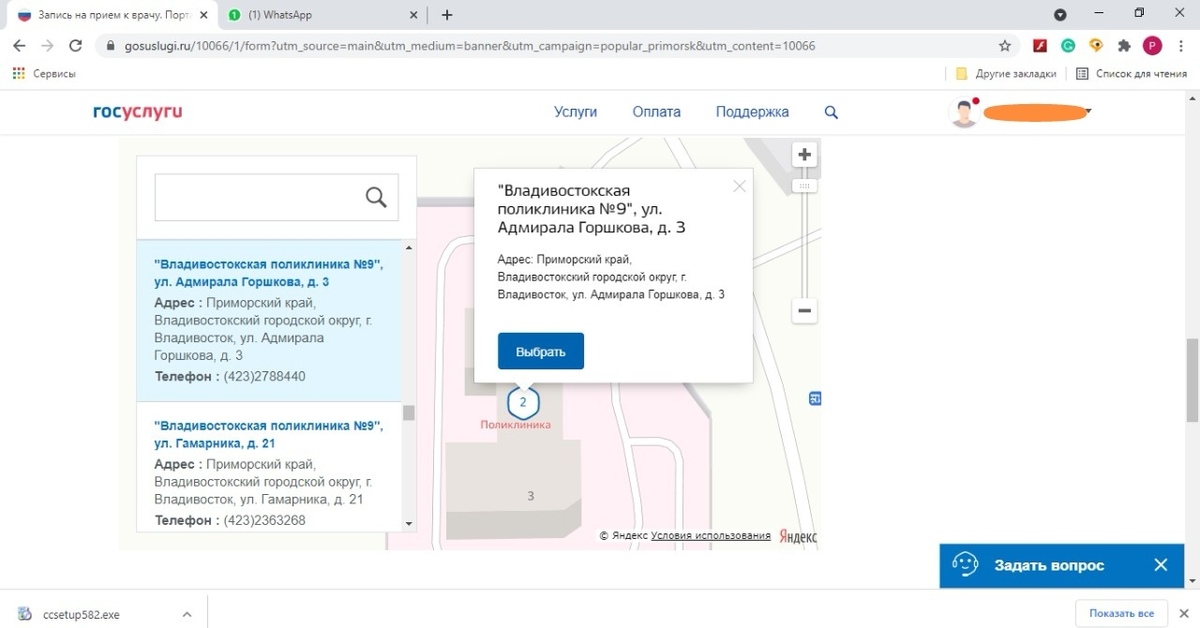The image size is (1200, 628).
Task: Open the Chrome extensions puzzle icon
Action: [x=1124, y=45]
